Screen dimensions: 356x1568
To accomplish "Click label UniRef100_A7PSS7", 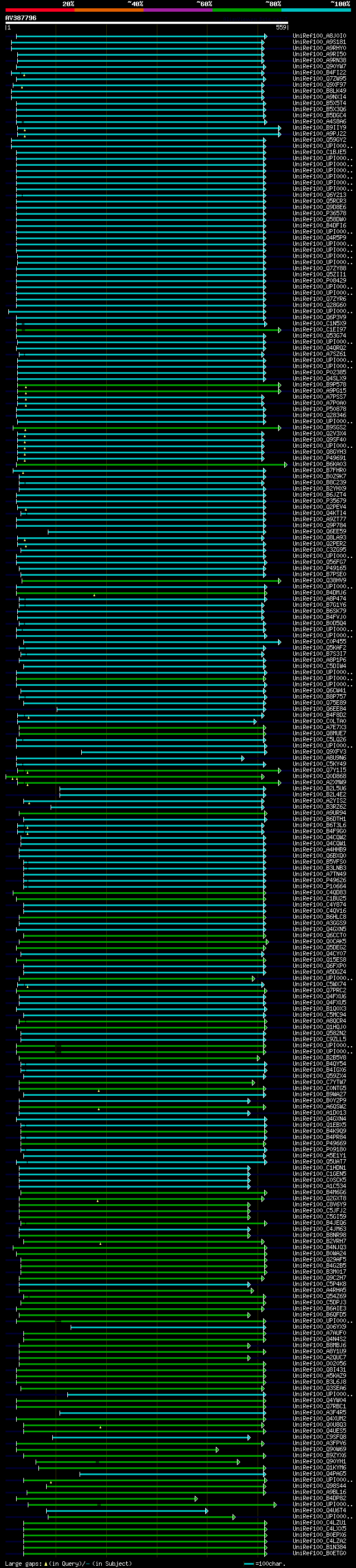I will click(x=319, y=396).
